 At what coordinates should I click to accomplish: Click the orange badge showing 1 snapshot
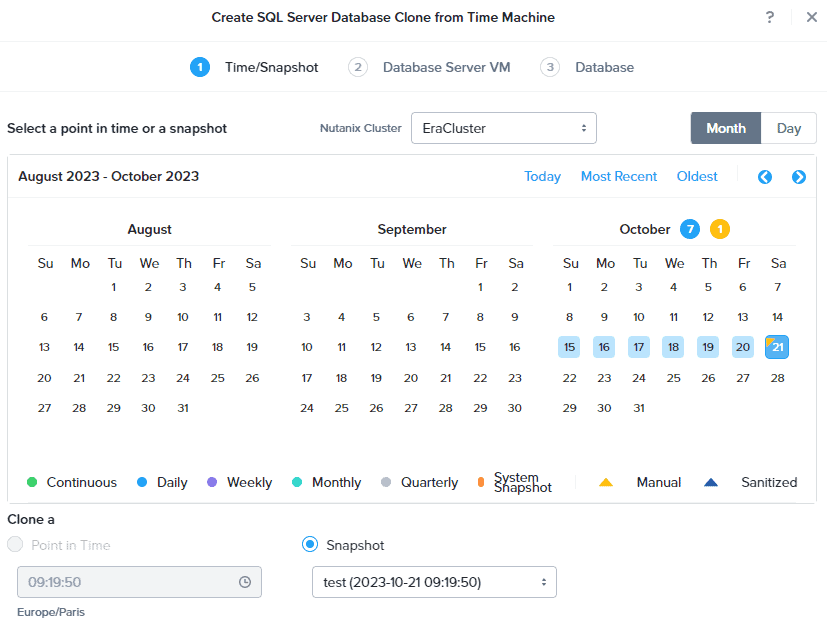tap(719, 229)
